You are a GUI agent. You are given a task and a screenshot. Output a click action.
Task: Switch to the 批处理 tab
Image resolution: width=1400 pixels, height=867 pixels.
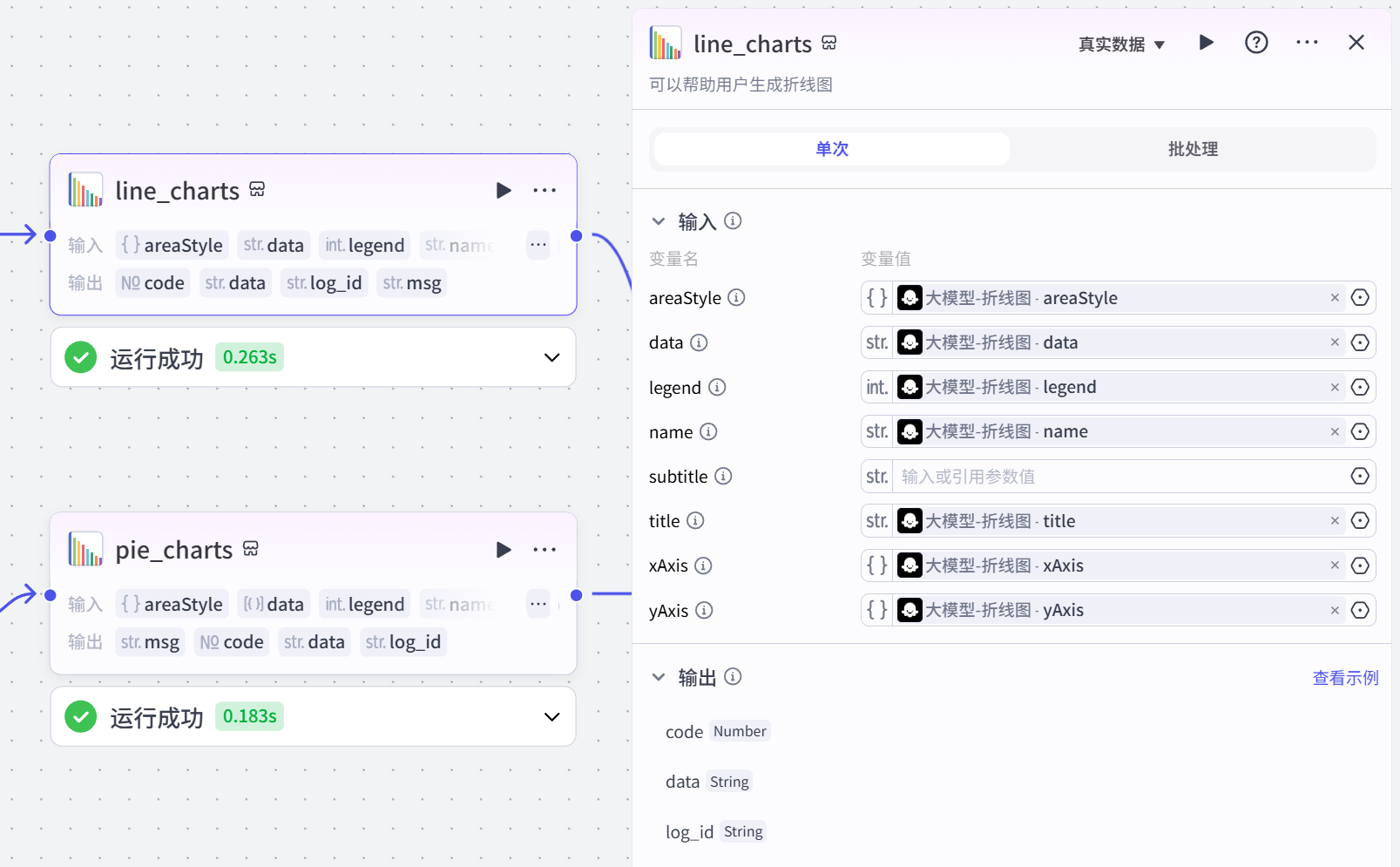click(x=1191, y=148)
